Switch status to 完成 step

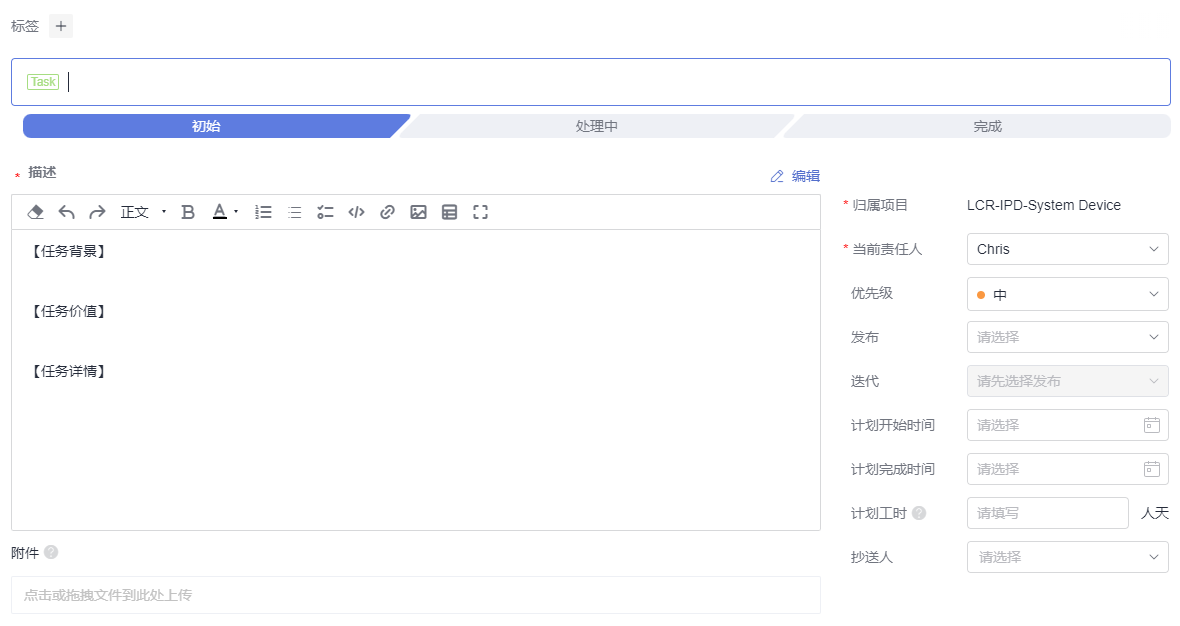987,126
